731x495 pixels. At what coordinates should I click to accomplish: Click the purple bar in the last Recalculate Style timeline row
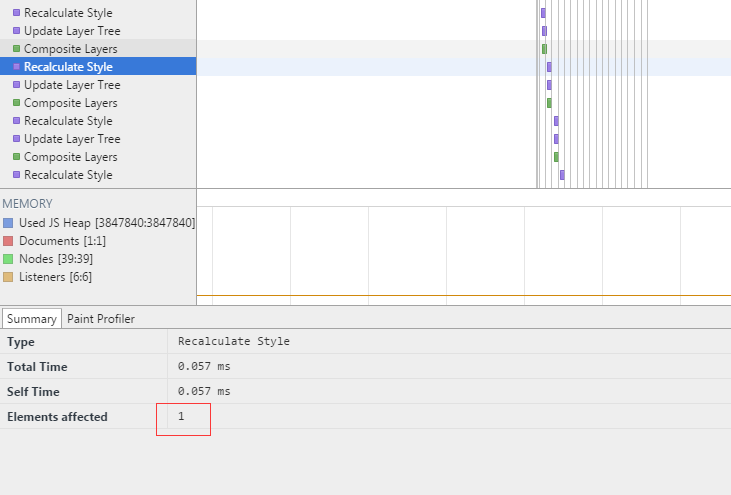tap(562, 175)
